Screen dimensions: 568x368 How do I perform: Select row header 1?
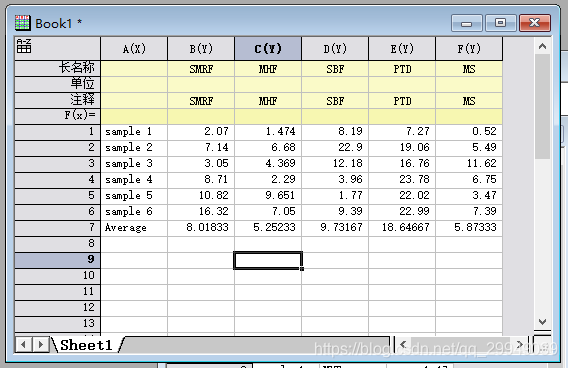58,132
